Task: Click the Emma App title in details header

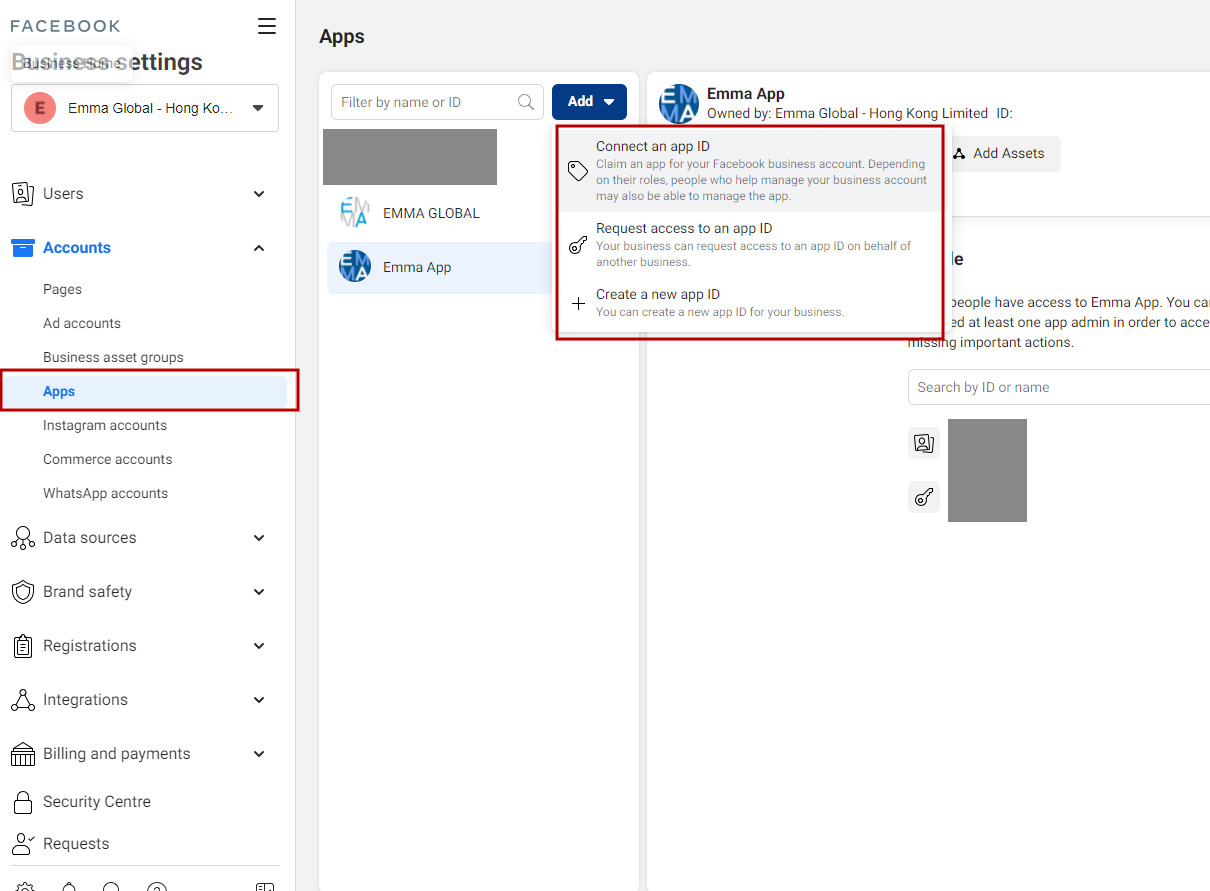Action: pos(746,93)
